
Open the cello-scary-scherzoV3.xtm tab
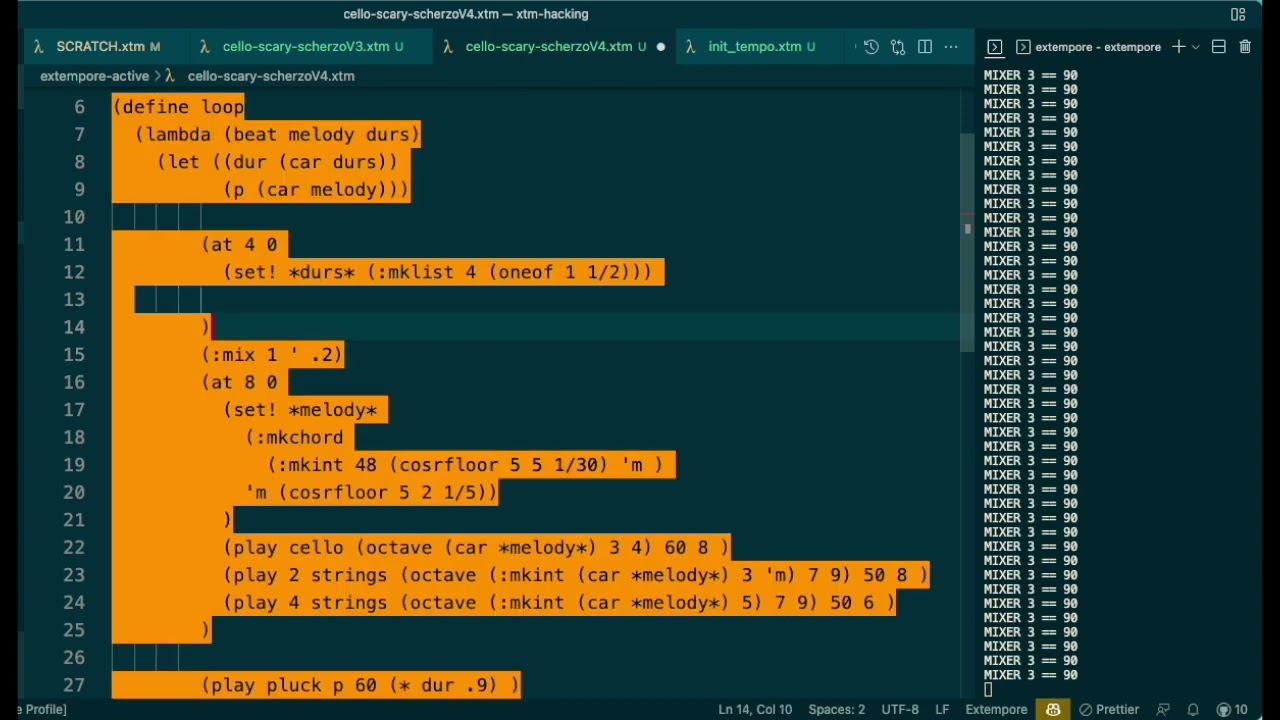(311, 47)
